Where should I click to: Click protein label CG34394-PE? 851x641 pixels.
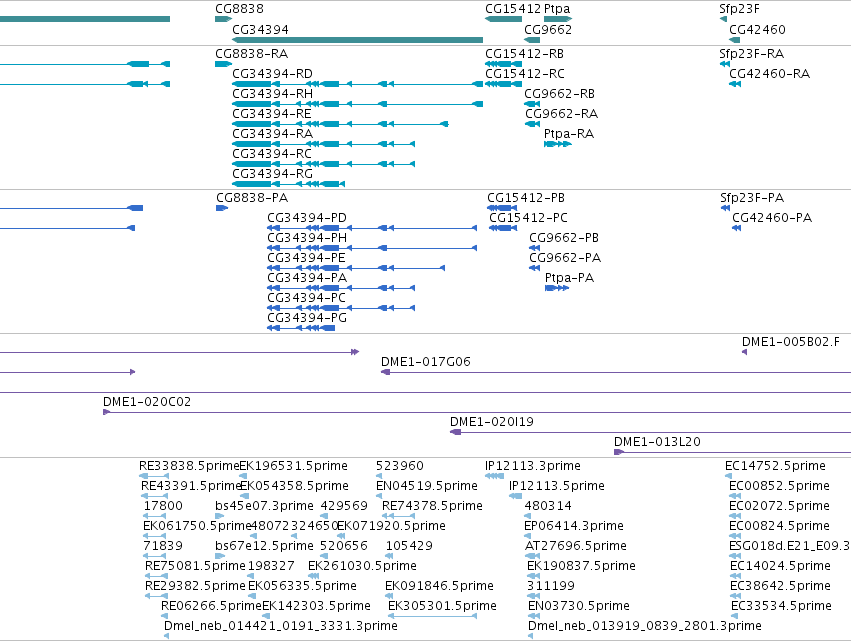[306, 258]
